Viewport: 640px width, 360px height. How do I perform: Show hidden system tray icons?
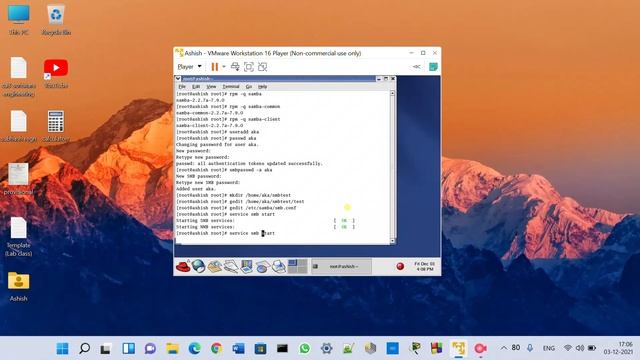(504, 348)
